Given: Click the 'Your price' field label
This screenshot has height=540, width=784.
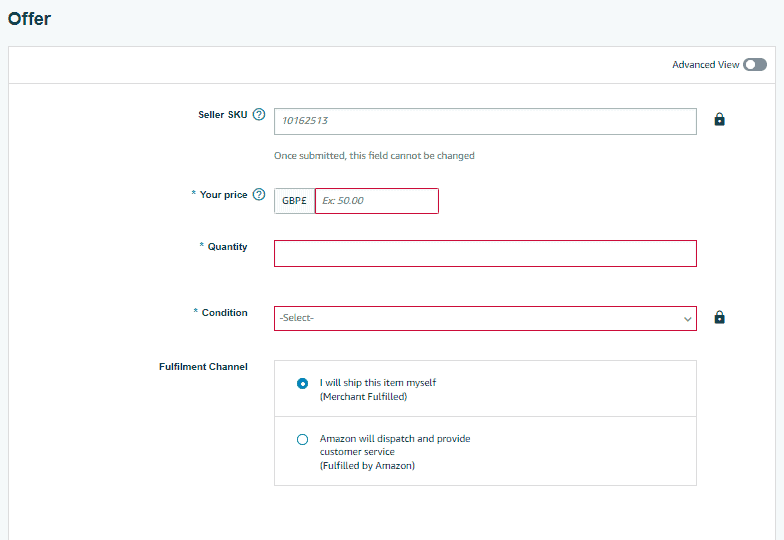Looking at the screenshot, I should pos(224,194).
